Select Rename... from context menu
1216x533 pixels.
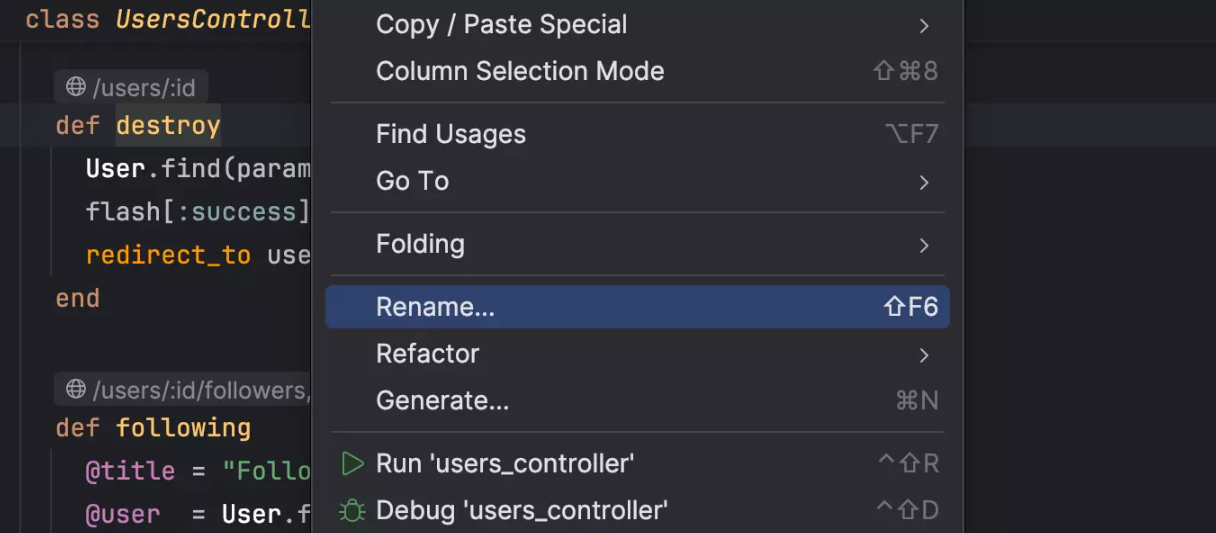pyautogui.click(x=436, y=308)
